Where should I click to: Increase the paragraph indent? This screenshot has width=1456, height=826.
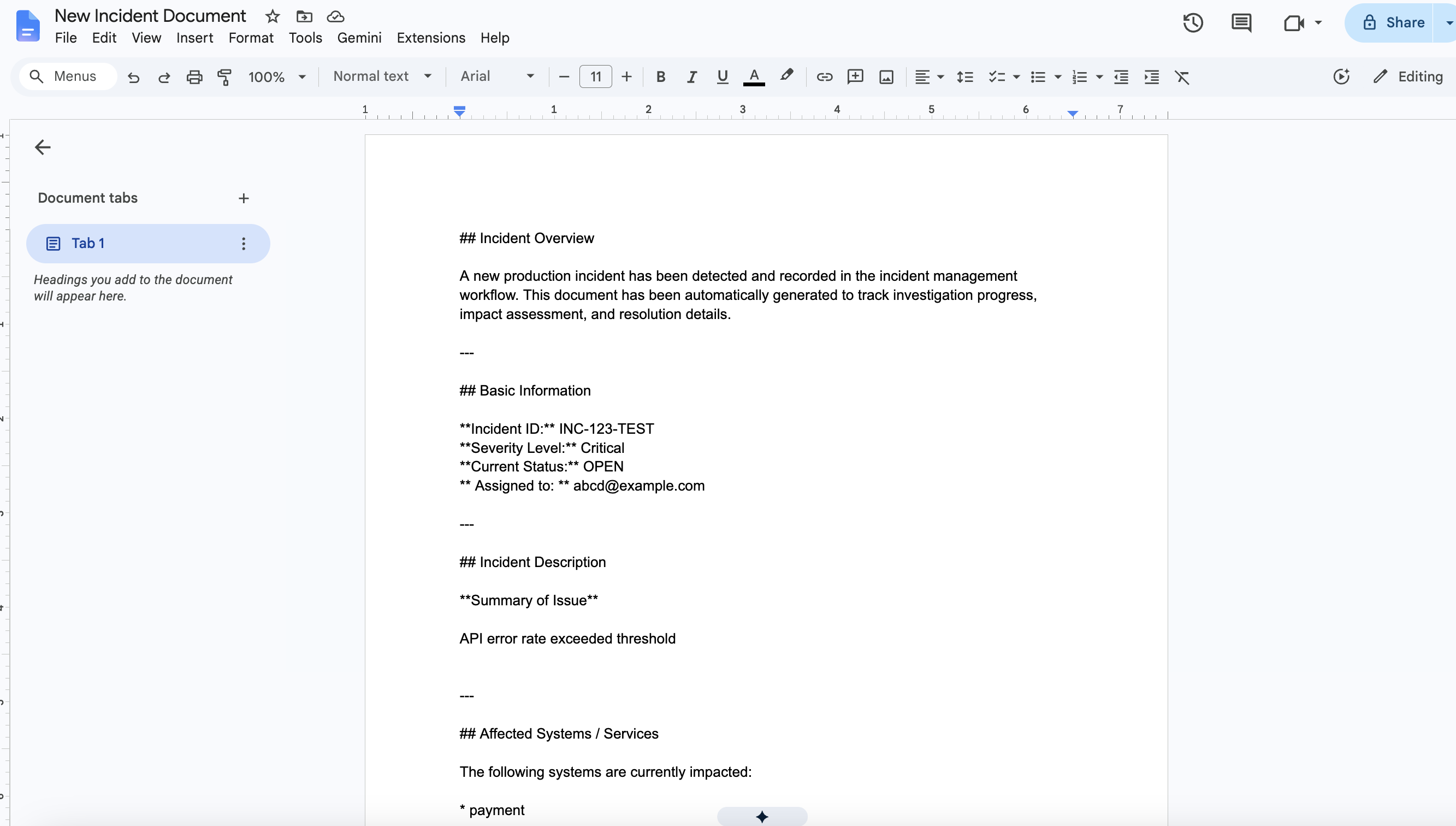(1152, 76)
